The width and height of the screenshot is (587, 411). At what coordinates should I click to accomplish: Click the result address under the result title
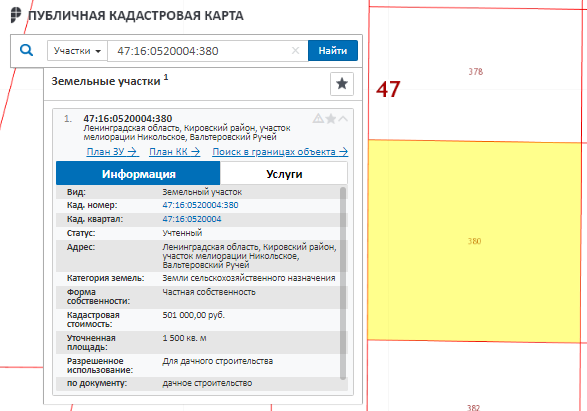coord(187,133)
